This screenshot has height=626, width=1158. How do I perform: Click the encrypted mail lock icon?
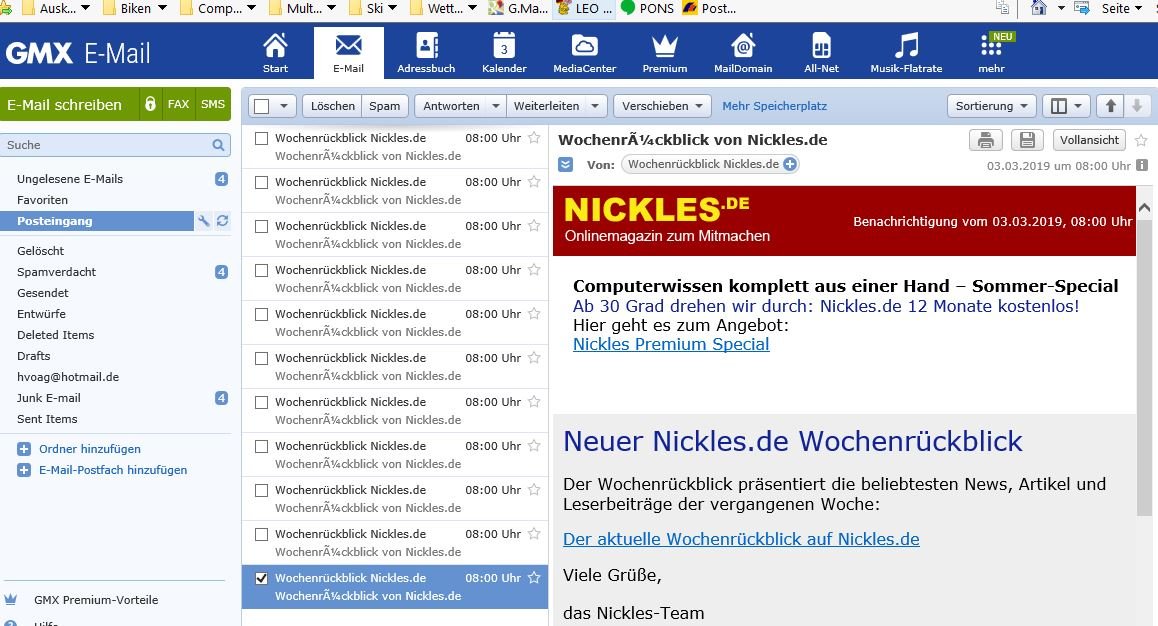pos(151,104)
